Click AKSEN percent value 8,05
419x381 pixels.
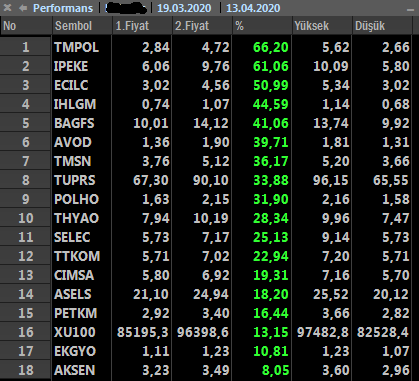coord(276,370)
